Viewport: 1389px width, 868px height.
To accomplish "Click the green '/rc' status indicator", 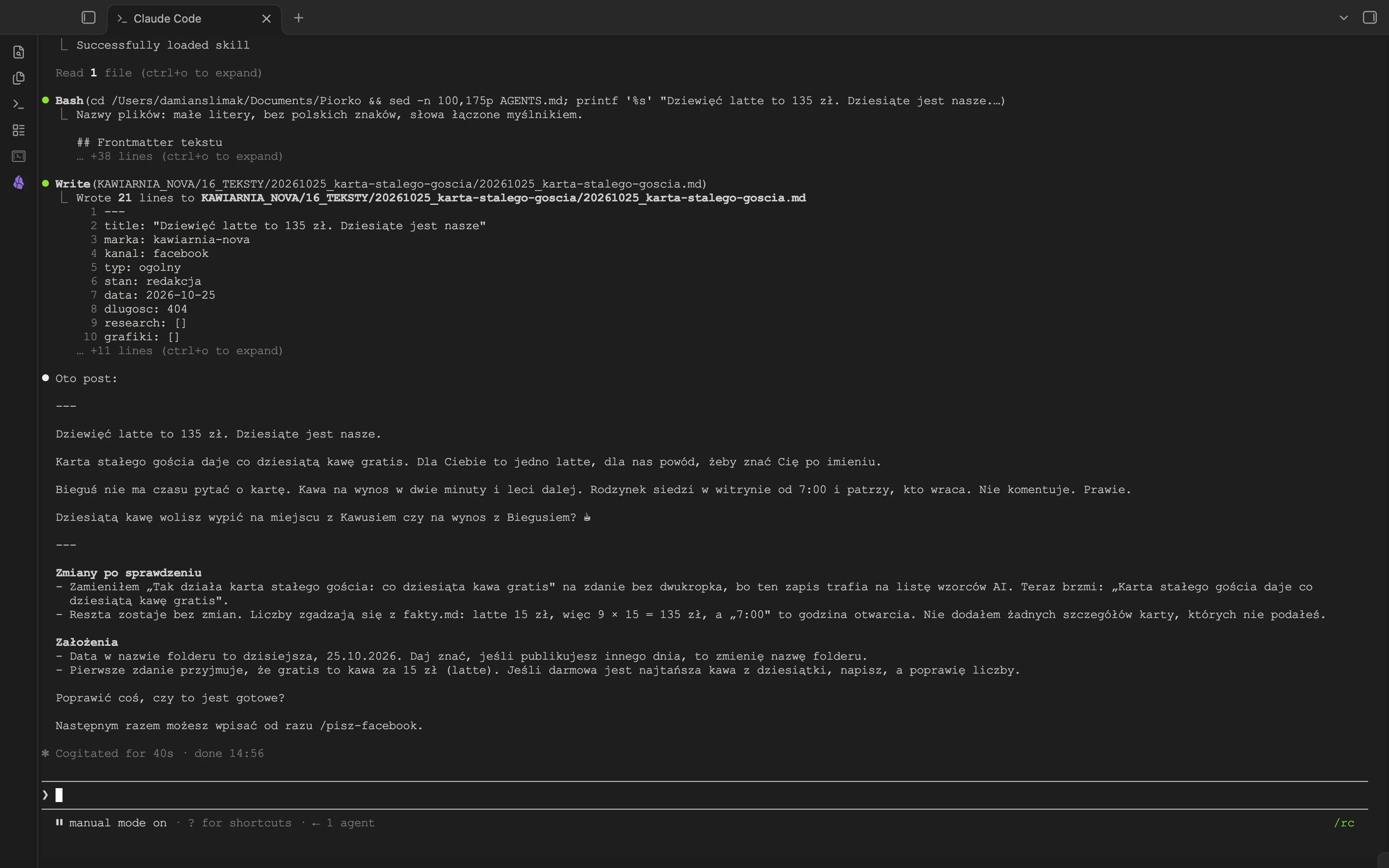I will (1344, 823).
